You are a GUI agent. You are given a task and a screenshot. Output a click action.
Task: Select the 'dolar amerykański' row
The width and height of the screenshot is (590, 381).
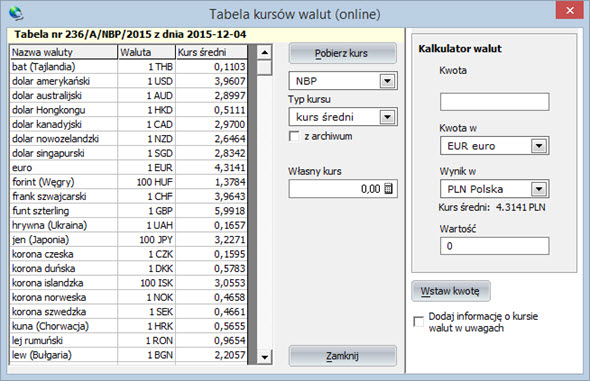[x=128, y=81]
